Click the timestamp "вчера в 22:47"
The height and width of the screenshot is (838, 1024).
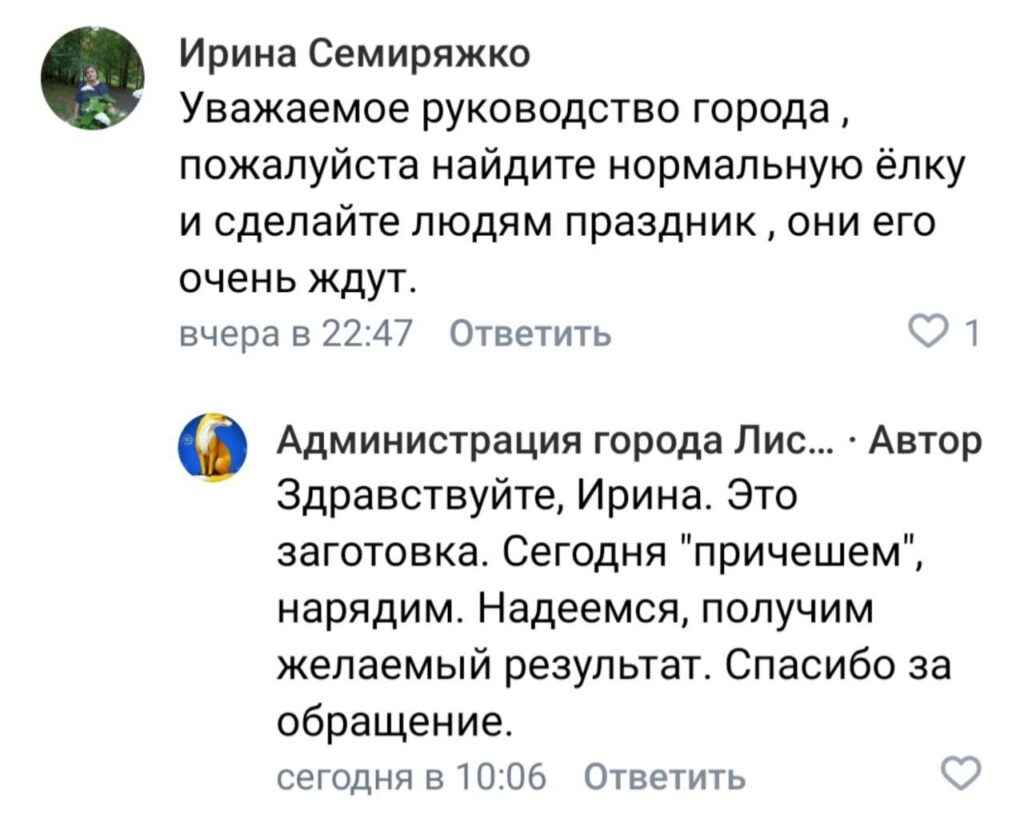291,330
